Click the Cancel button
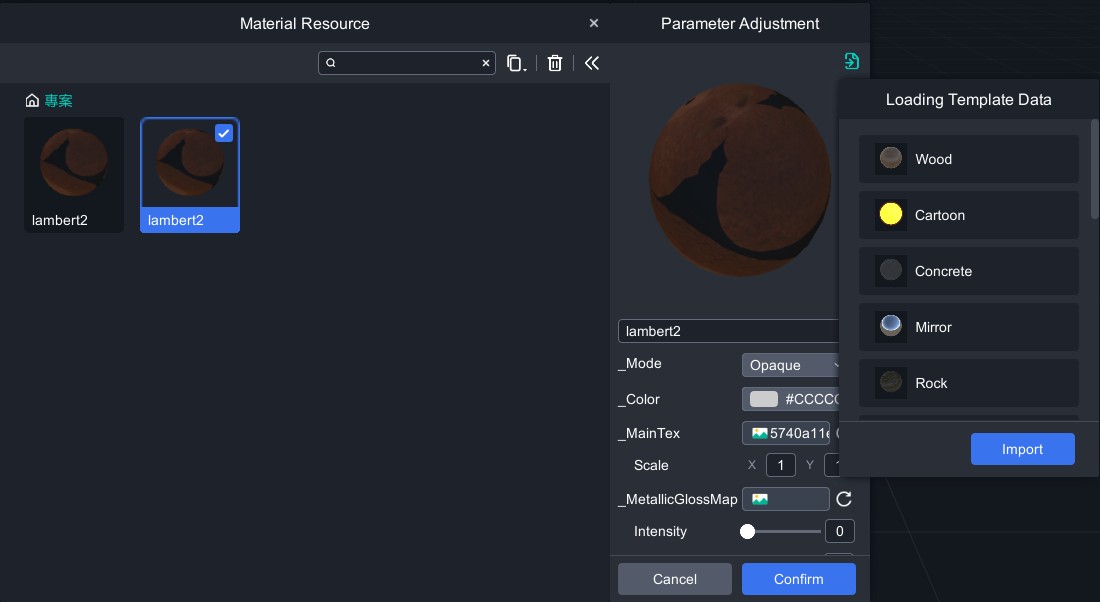1100x602 pixels. pos(674,579)
